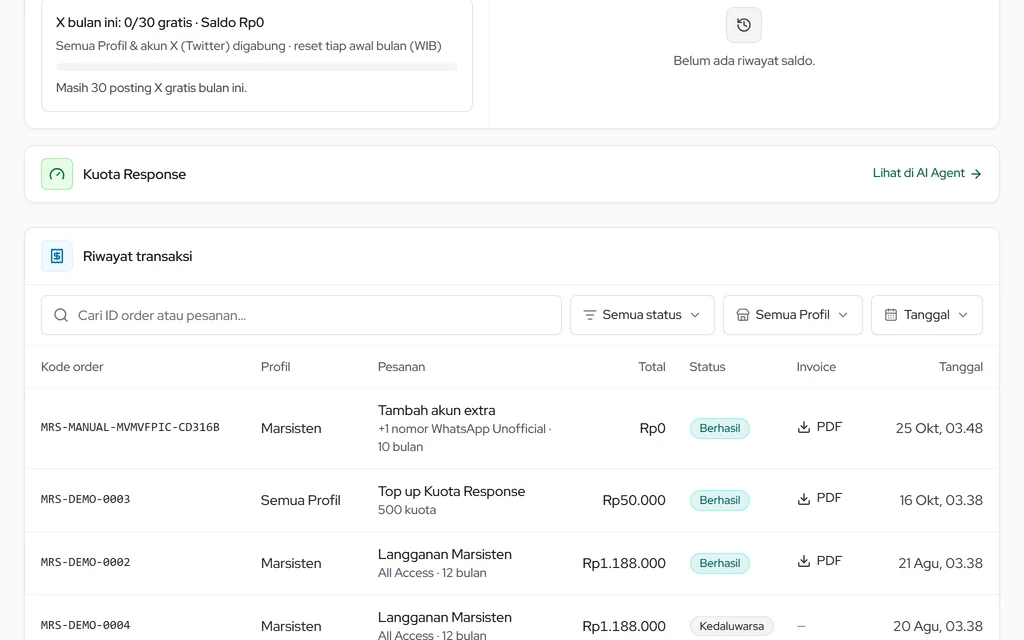Image resolution: width=1024 pixels, height=640 pixels.
Task: Click the Kode order column header
Action: point(72,367)
